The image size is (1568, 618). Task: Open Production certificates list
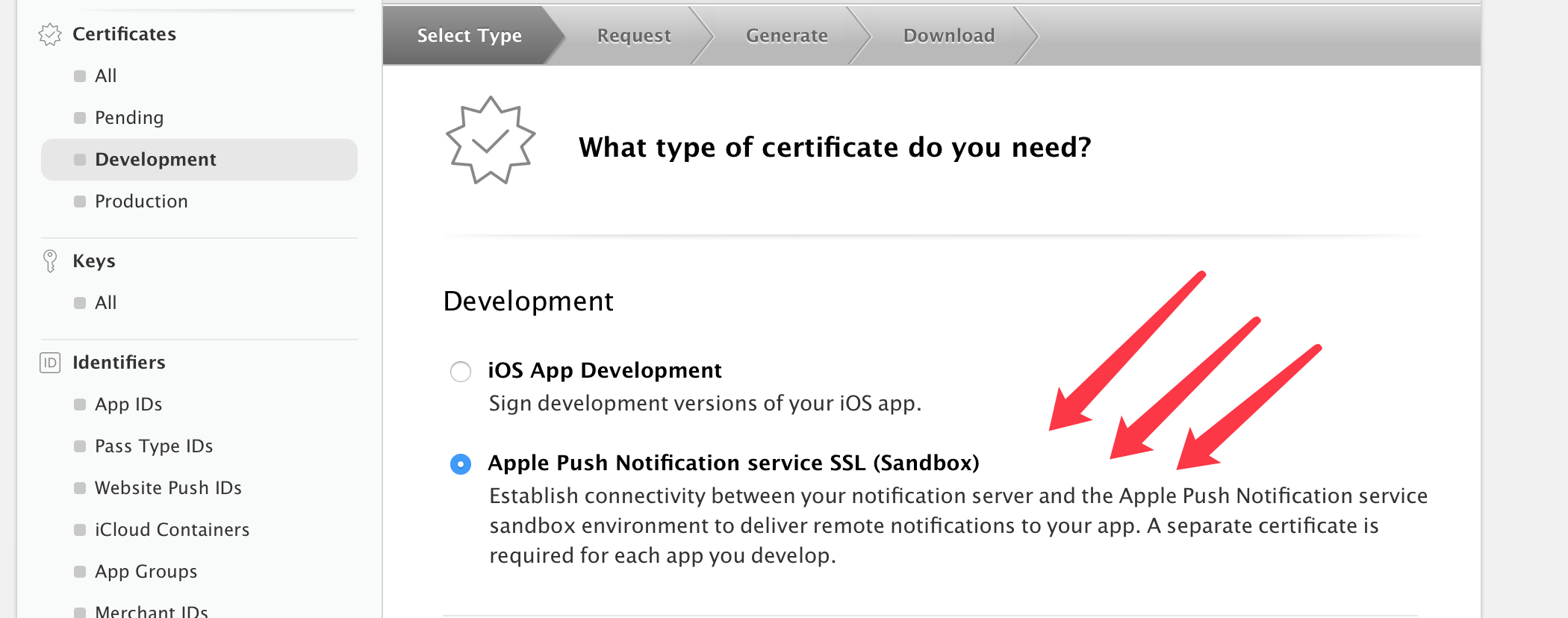pyautogui.click(x=141, y=202)
